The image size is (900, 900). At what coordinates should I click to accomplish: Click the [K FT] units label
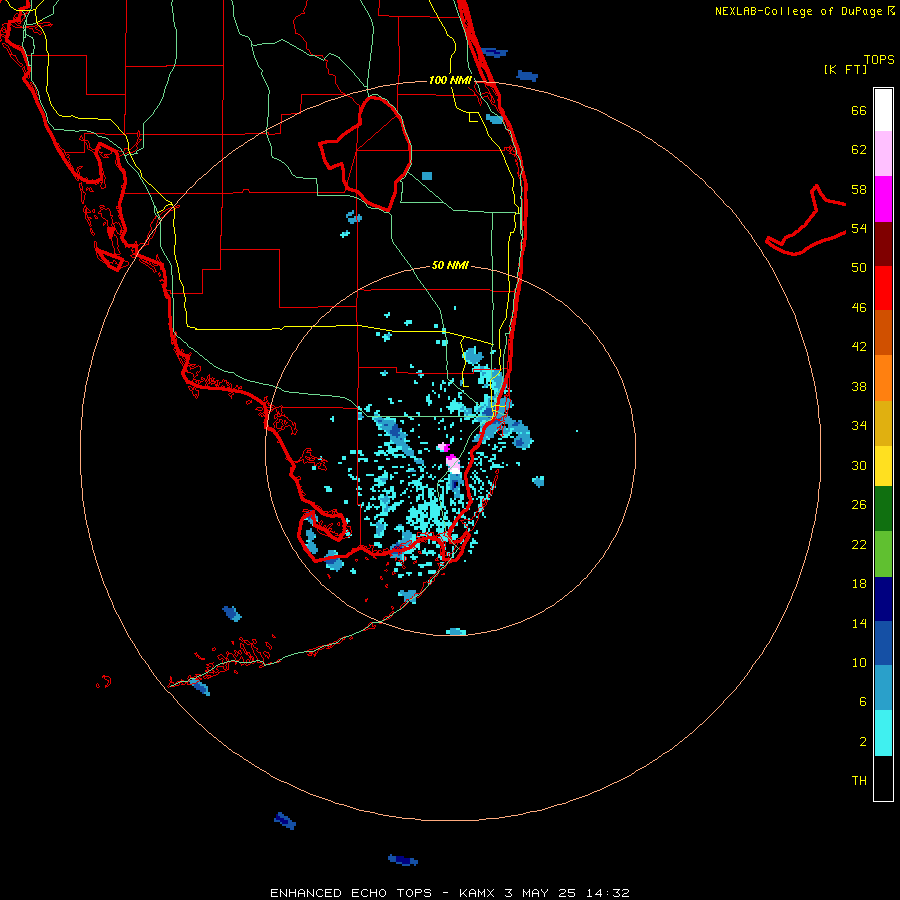tap(845, 69)
